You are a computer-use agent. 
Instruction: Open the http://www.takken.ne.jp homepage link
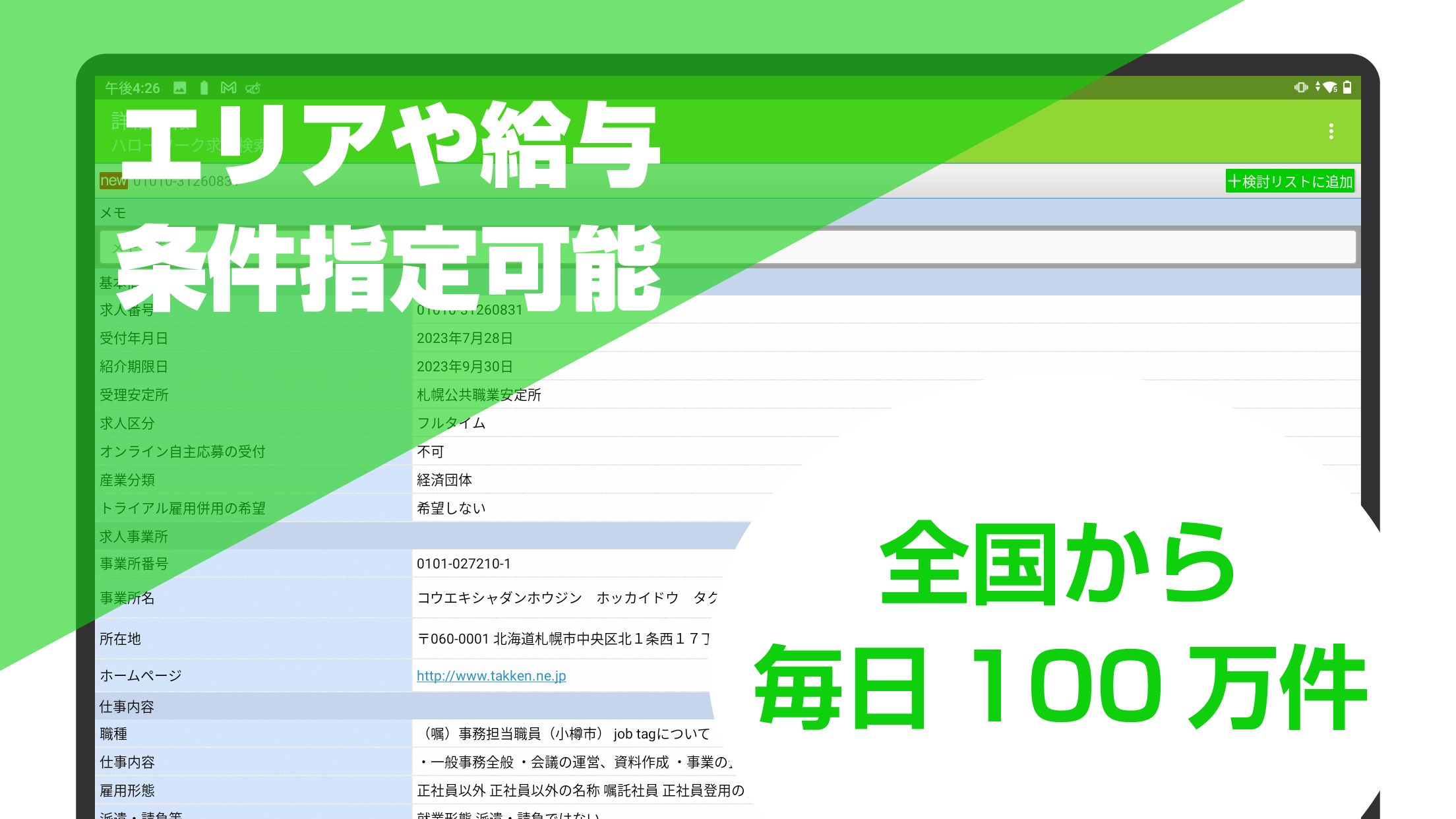pyautogui.click(x=491, y=676)
